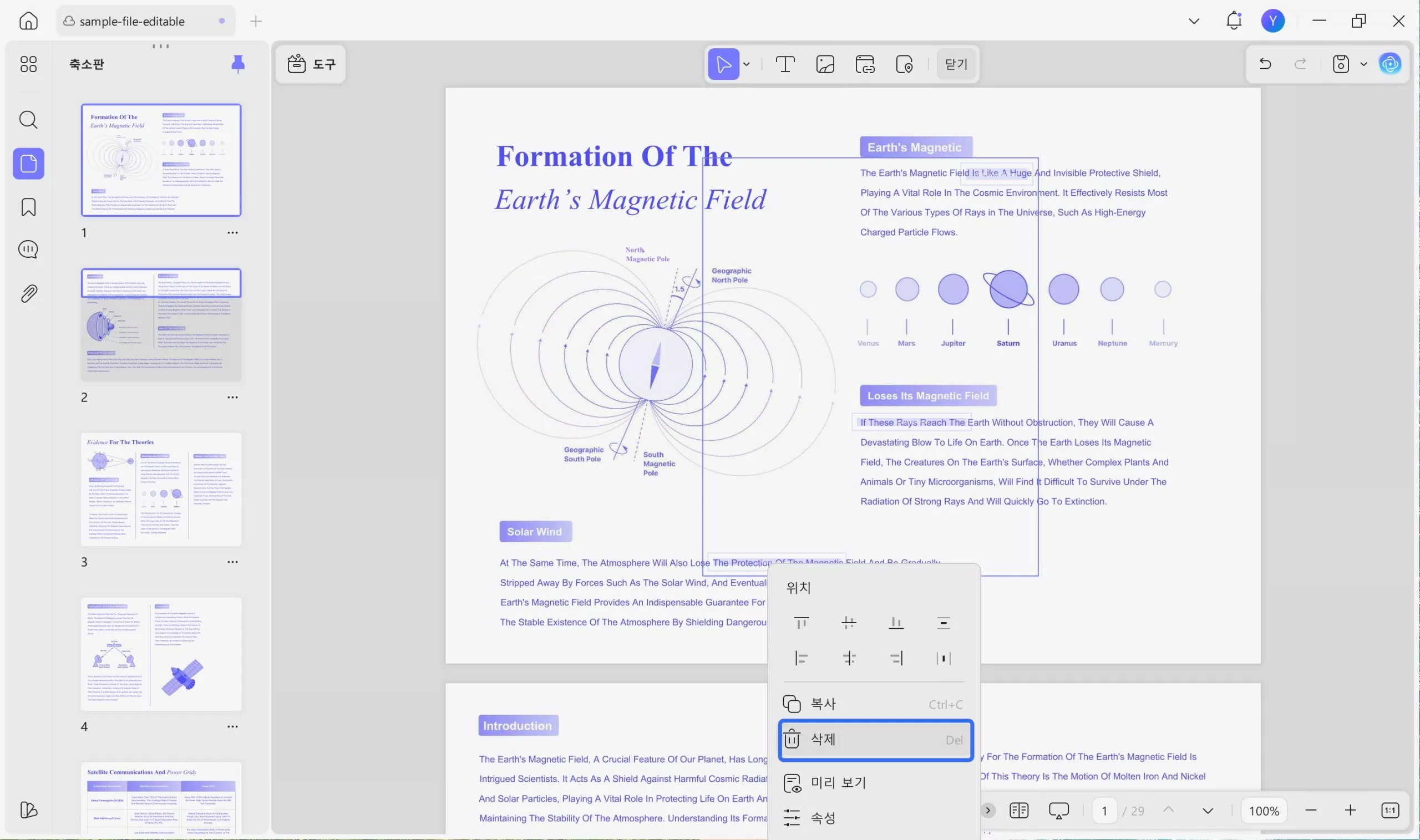
Task: Choose 삭제 from the context menu
Action: 875,740
